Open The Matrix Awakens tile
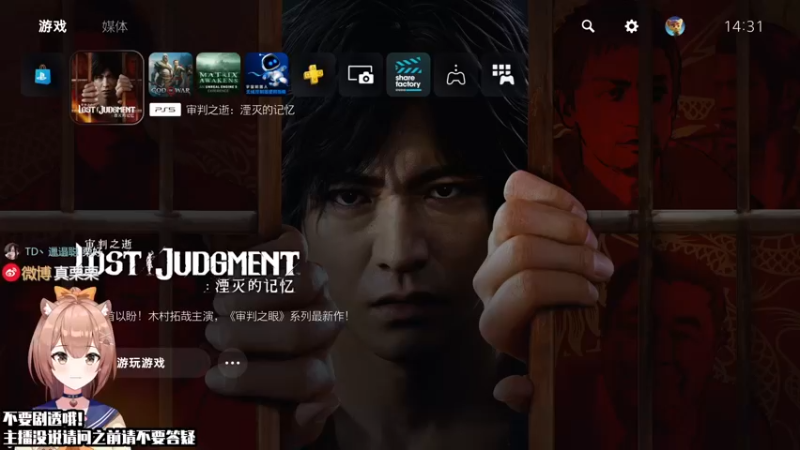Screen dimensions: 800x450 click(218, 74)
